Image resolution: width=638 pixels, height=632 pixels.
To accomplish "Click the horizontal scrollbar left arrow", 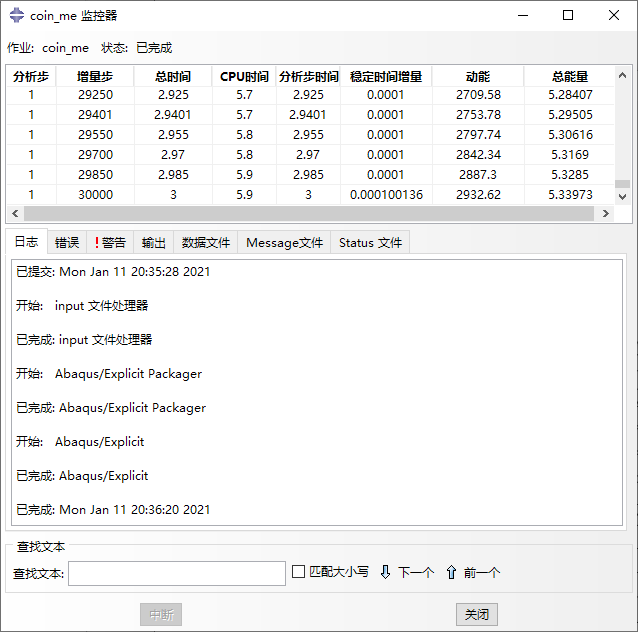I will point(15,213).
